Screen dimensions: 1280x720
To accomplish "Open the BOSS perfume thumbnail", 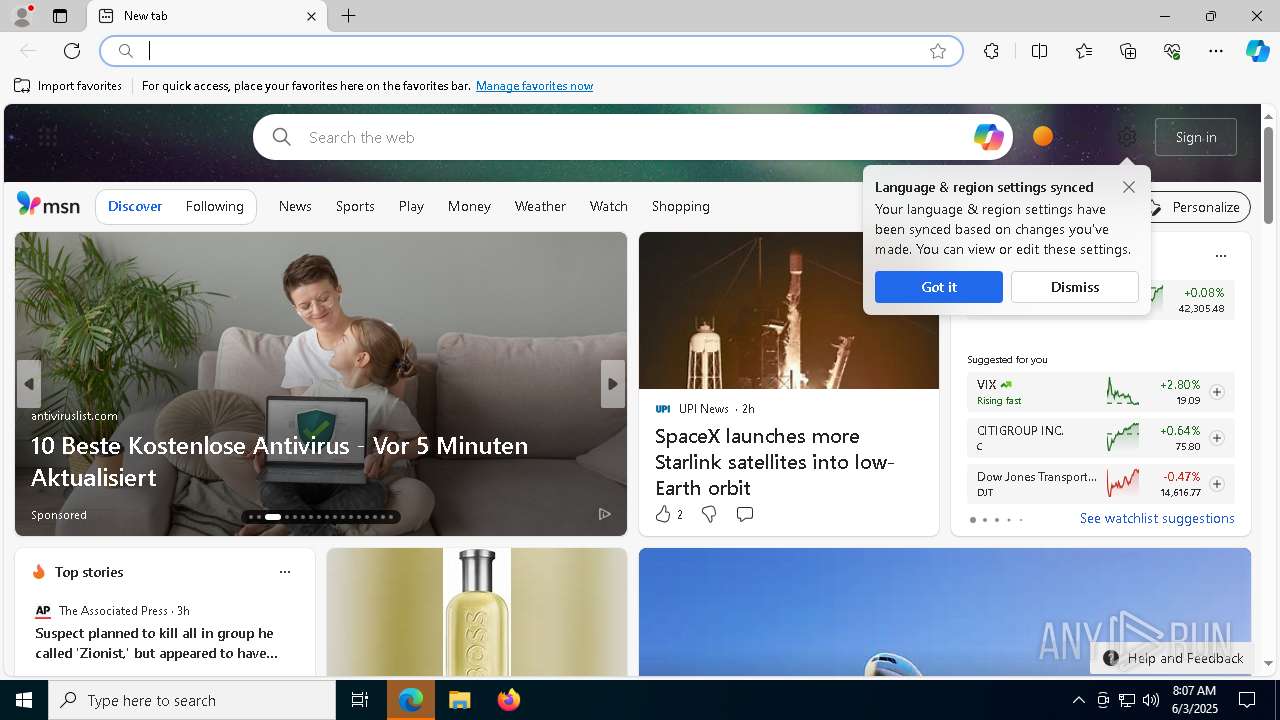I will [477, 612].
